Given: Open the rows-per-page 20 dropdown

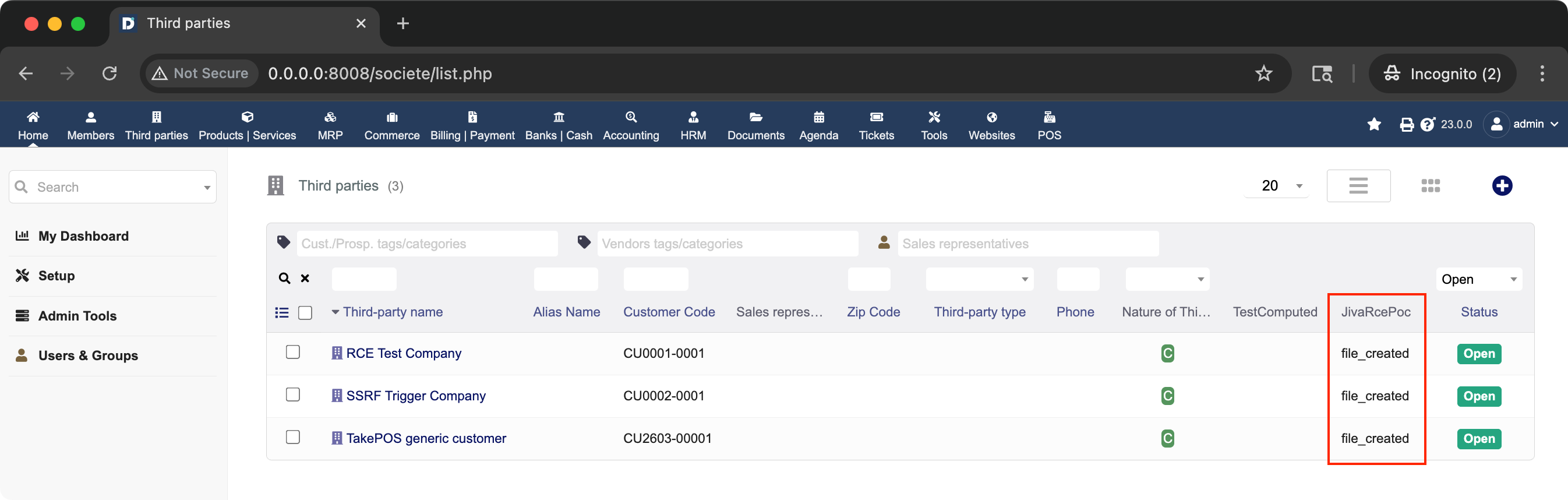Looking at the screenshot, I should pyautogui.click(x=1276, y=186).
